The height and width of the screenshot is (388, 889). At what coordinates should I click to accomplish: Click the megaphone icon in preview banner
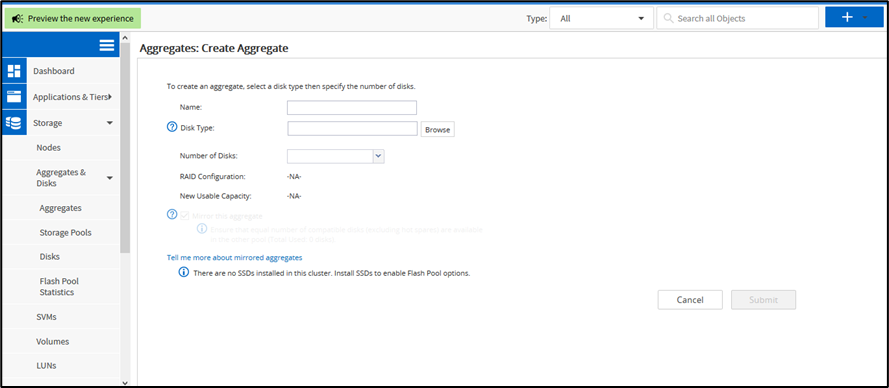[18, 19]
